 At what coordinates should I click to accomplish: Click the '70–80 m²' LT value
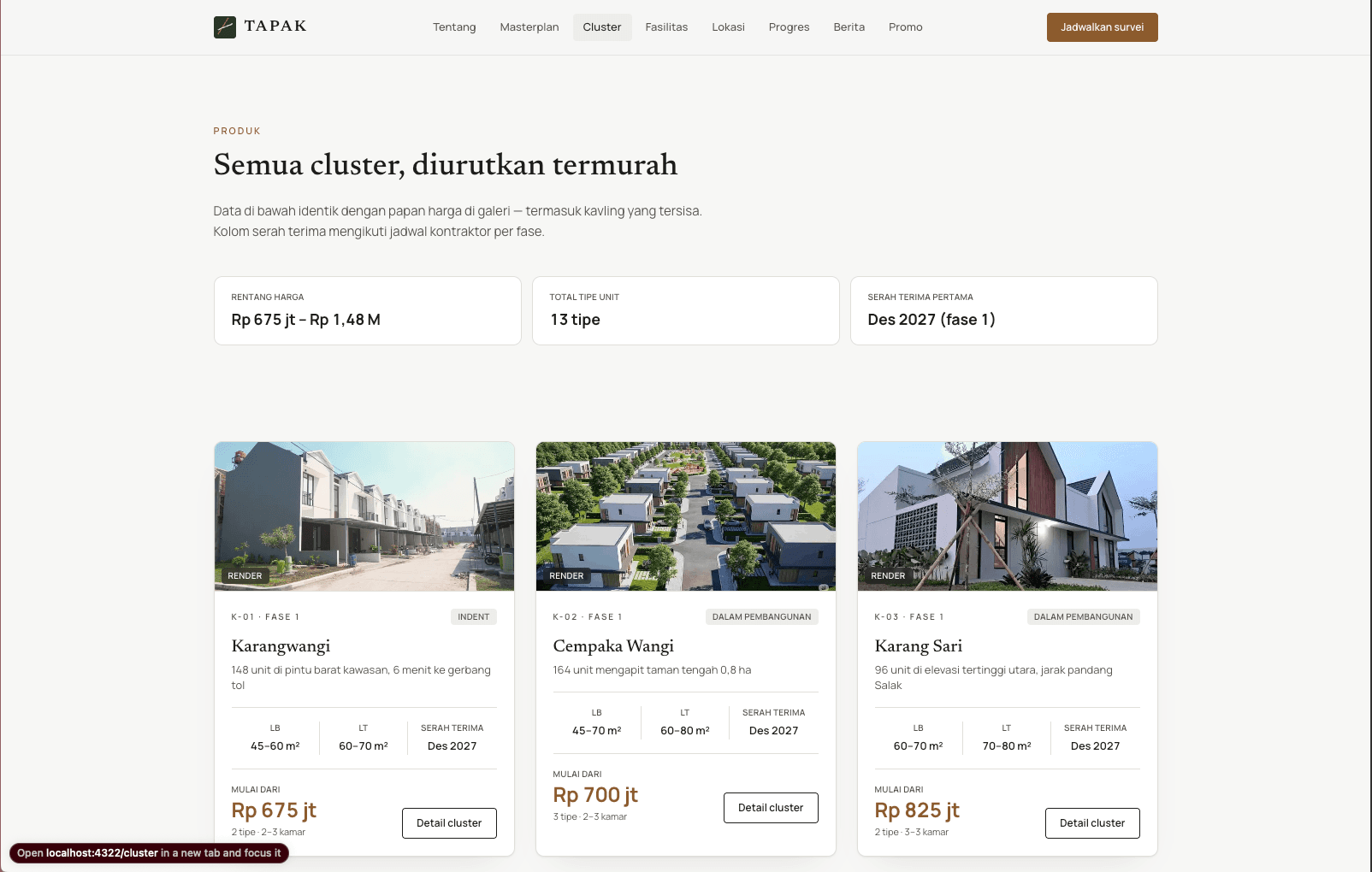[1007, 746]
